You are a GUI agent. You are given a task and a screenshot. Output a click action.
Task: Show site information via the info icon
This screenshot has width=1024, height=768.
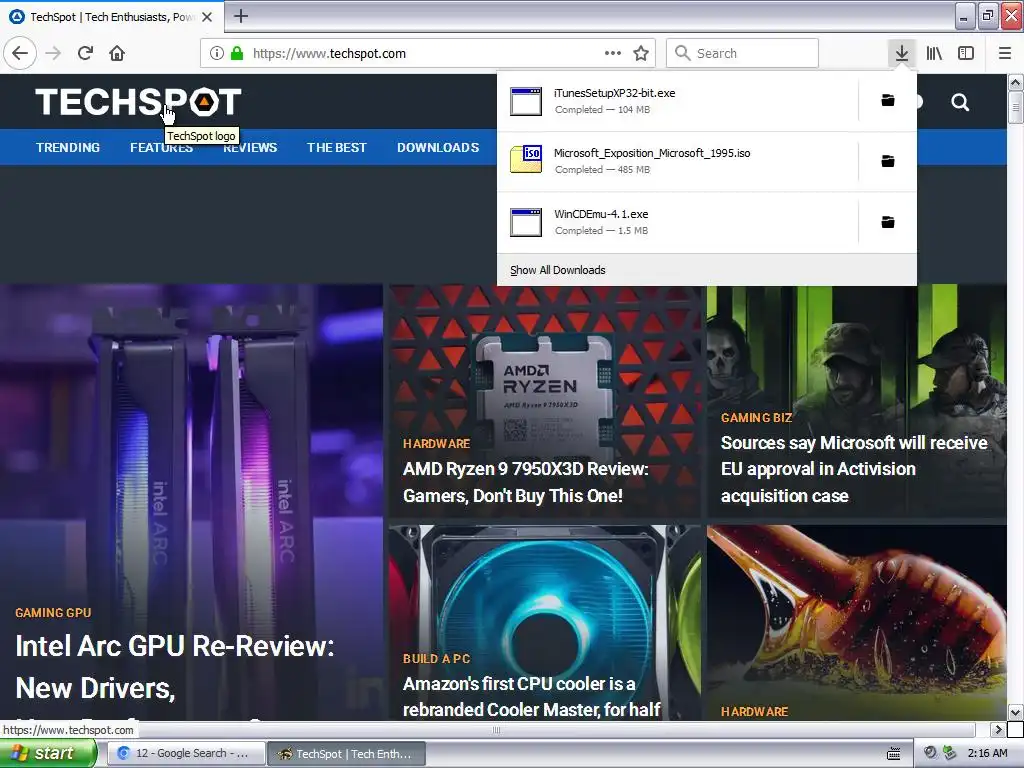[x=217, y=53]
